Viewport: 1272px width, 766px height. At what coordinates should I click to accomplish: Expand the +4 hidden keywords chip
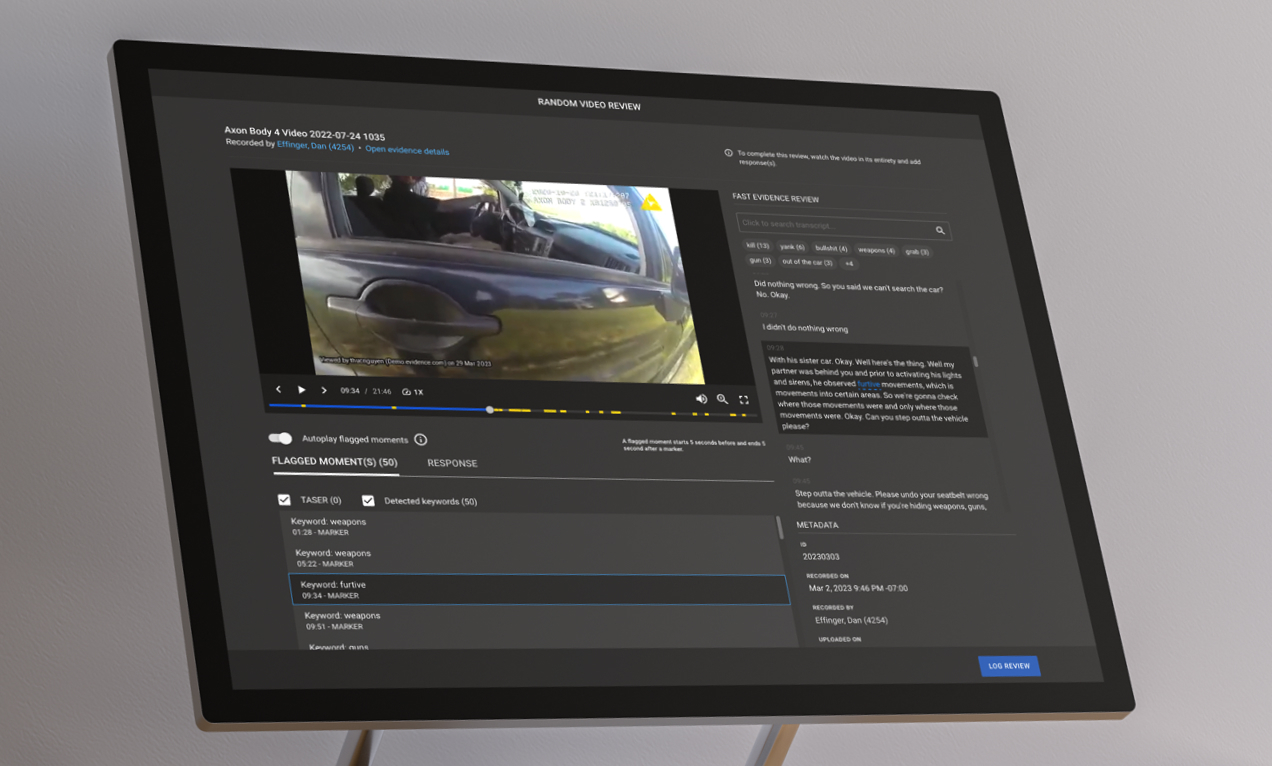(x=849, y=263)
